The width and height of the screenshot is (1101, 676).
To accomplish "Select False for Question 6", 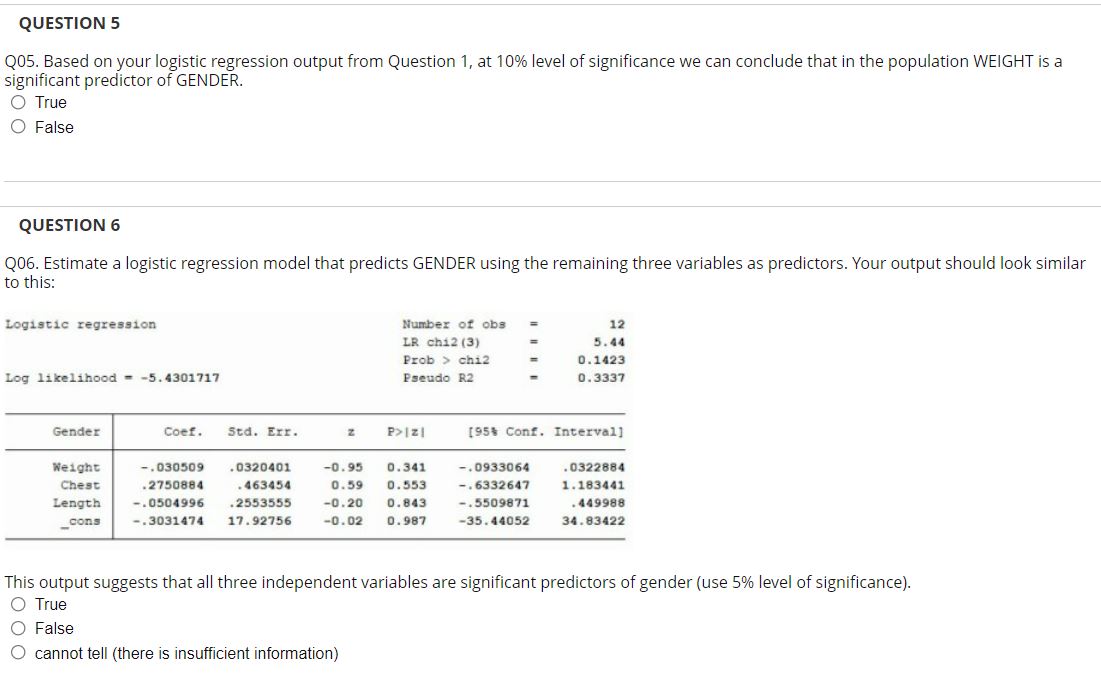I will coord(17,628).
